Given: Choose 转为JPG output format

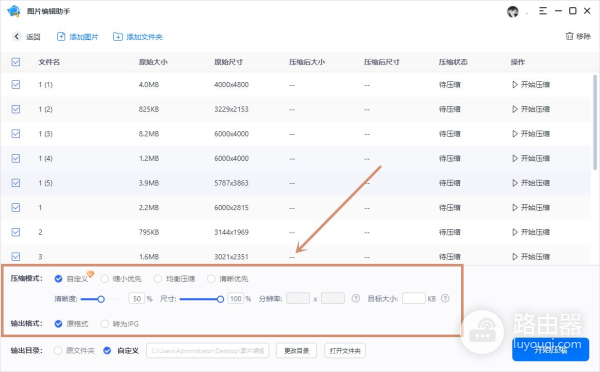Looking at the screenshot, I should coord(104,324).
